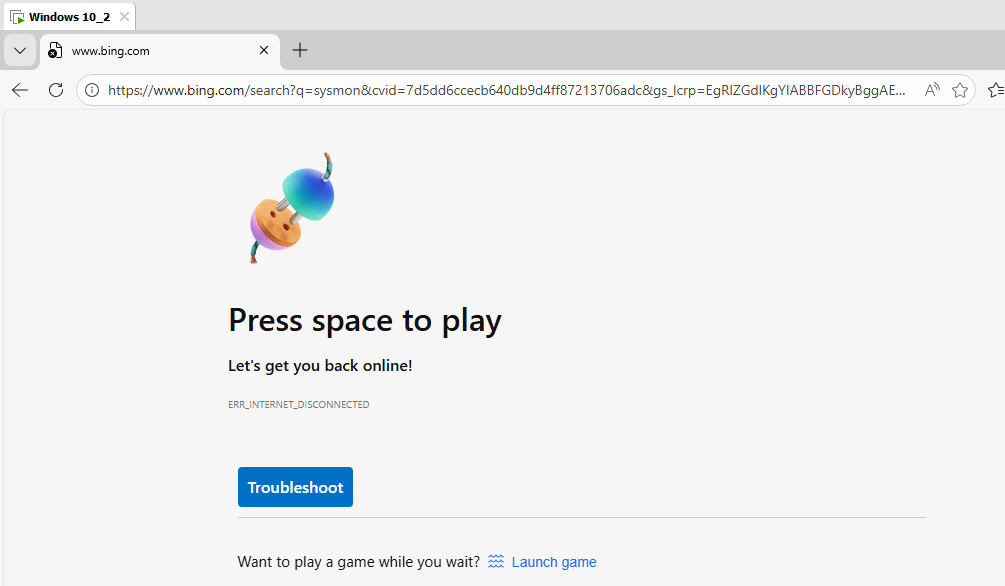
Task: Click "Want to play a game while you wait?" text
Action: pos(358,562)
